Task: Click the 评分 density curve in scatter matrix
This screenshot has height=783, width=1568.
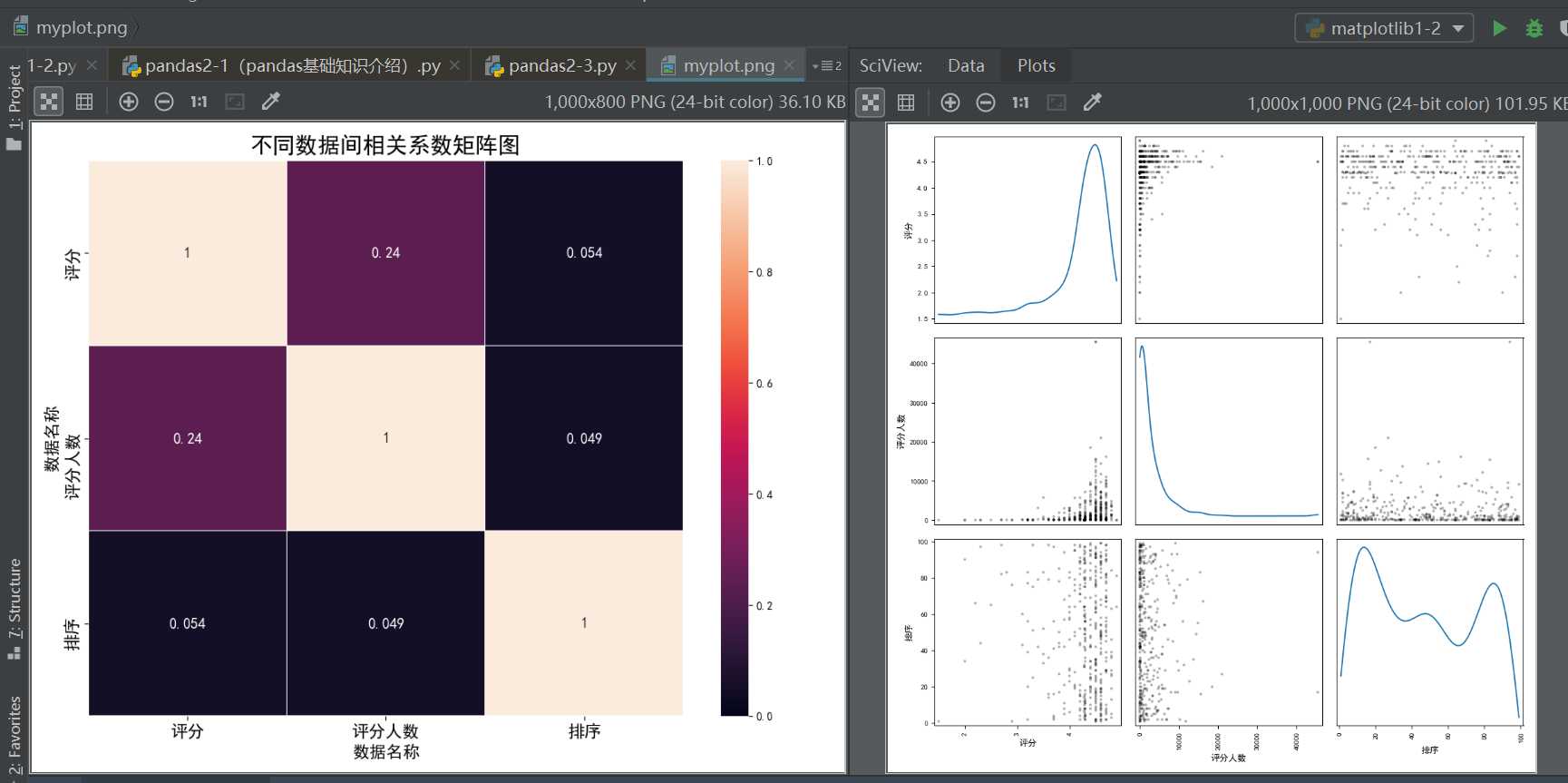Action: point(1027,230)
